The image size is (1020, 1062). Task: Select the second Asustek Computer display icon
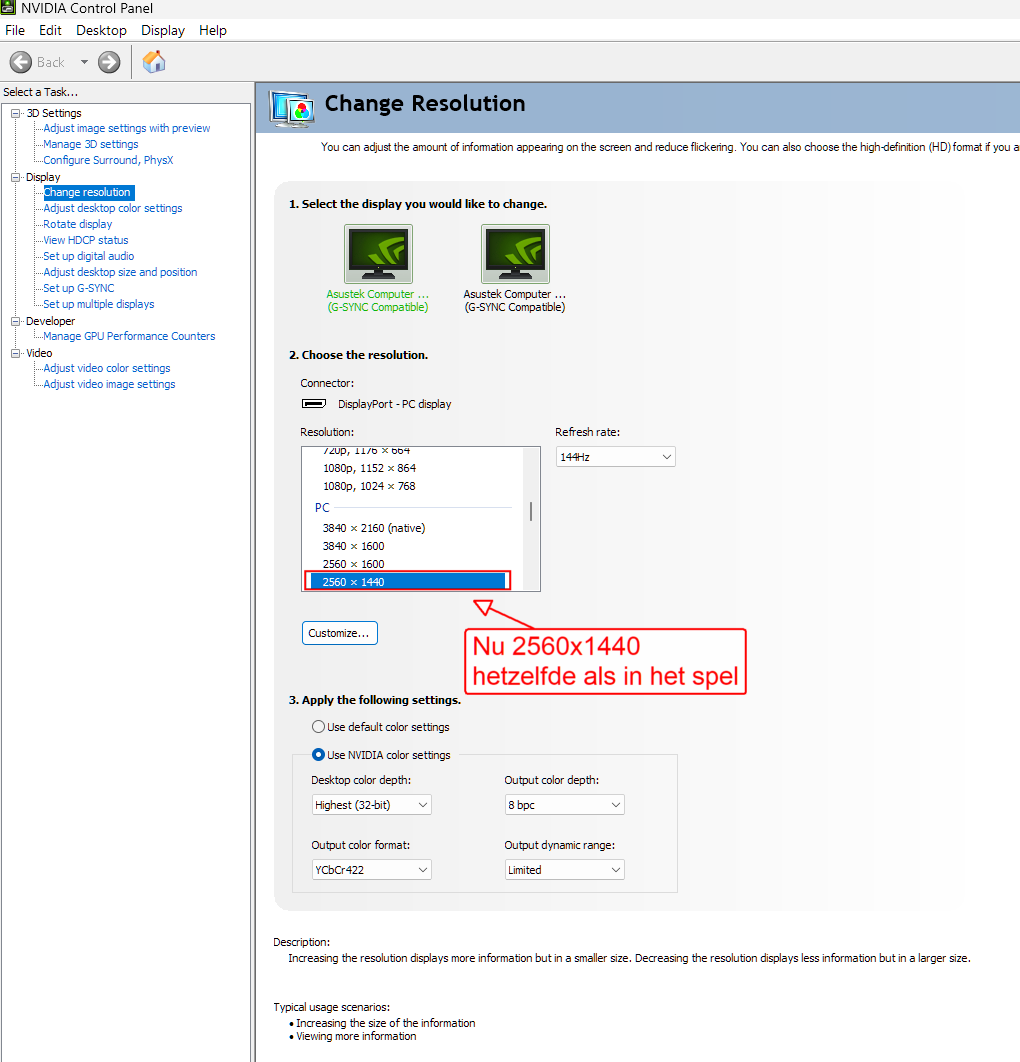tap(515, 254)
